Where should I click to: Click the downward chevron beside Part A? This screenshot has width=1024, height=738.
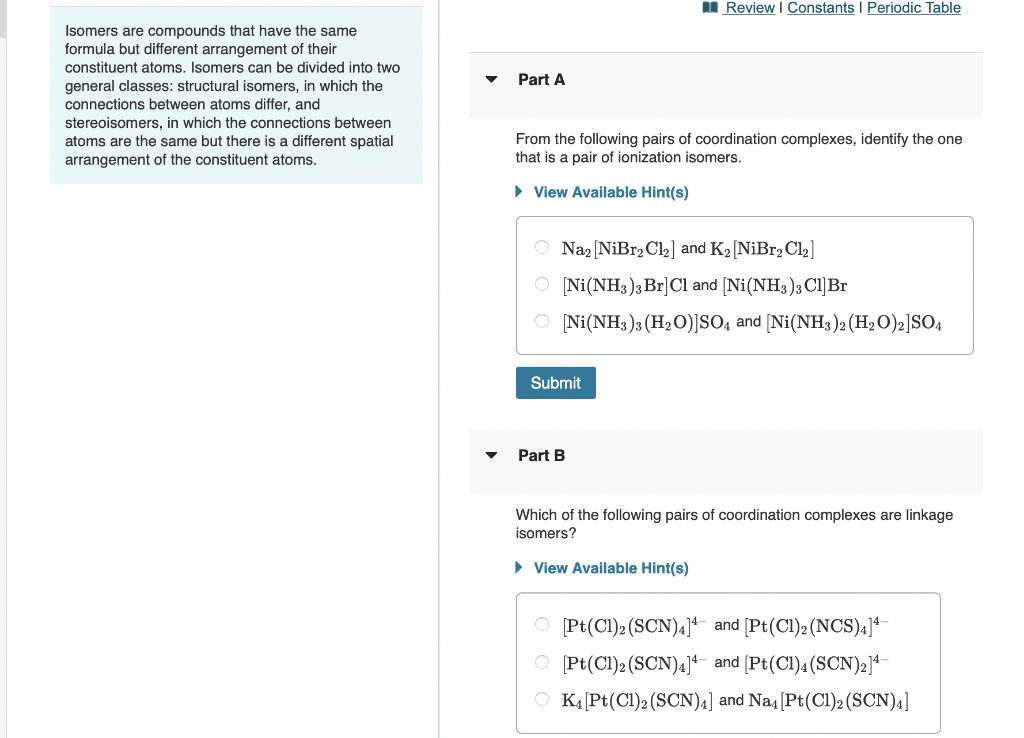[x=491, y=79]
